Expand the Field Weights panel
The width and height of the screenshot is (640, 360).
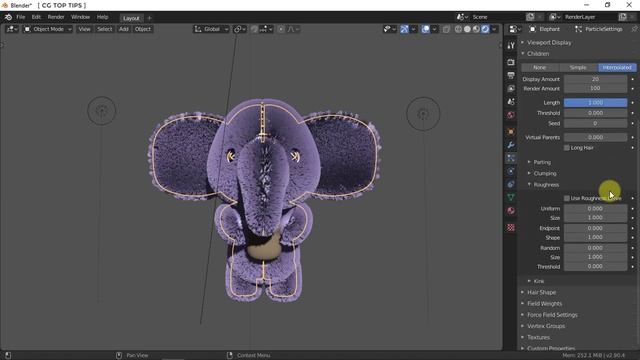tap(544, 304)
